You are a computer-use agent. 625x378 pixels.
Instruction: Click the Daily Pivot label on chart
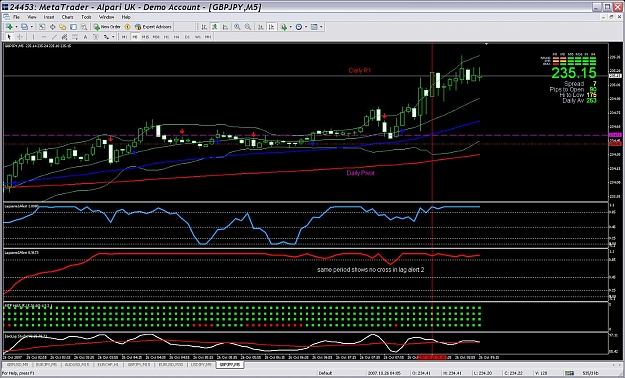[360, 173]
